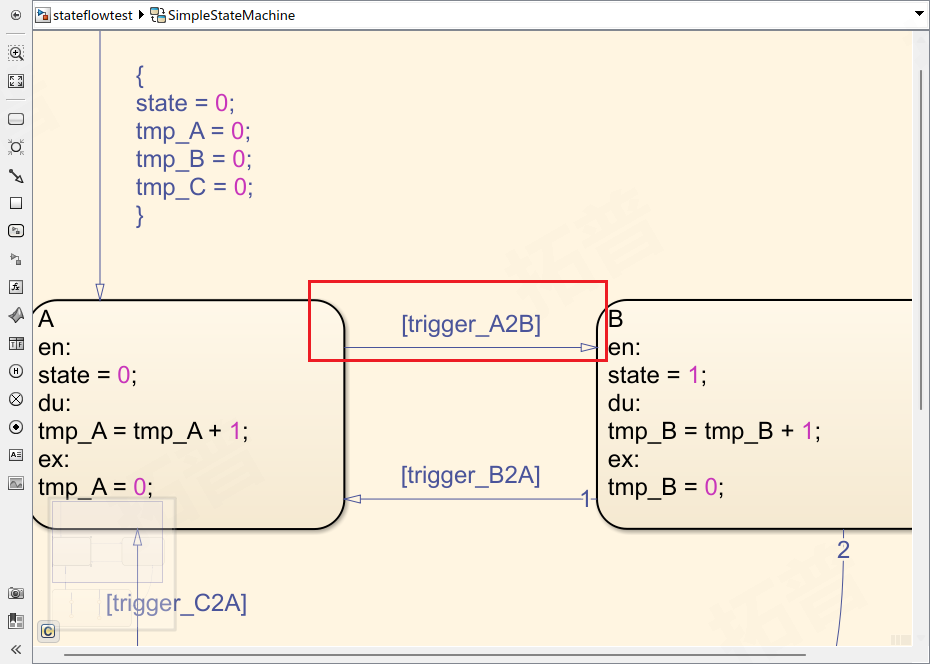Click the Screenshot camera icon
This screenshot has width=930, height=664.
pyautogui.click(x=15, y=593)
